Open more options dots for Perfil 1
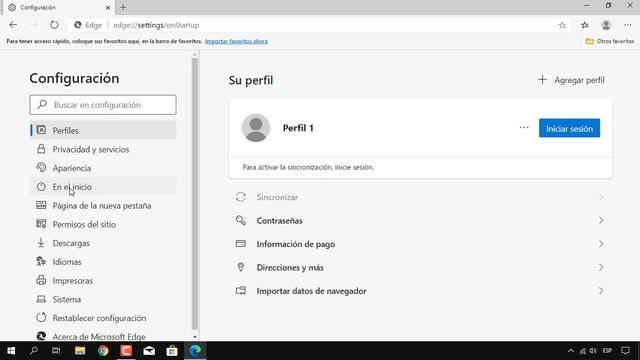 [x=524, y=128]
